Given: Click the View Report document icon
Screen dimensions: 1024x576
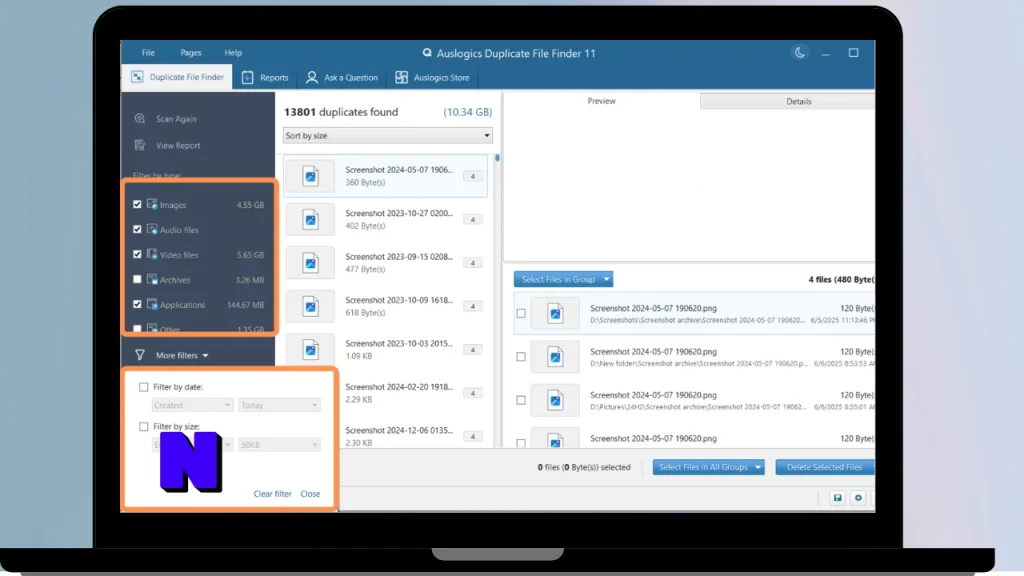Looking at the screenshot, I should pyautogui.click(x=140, y=145).
